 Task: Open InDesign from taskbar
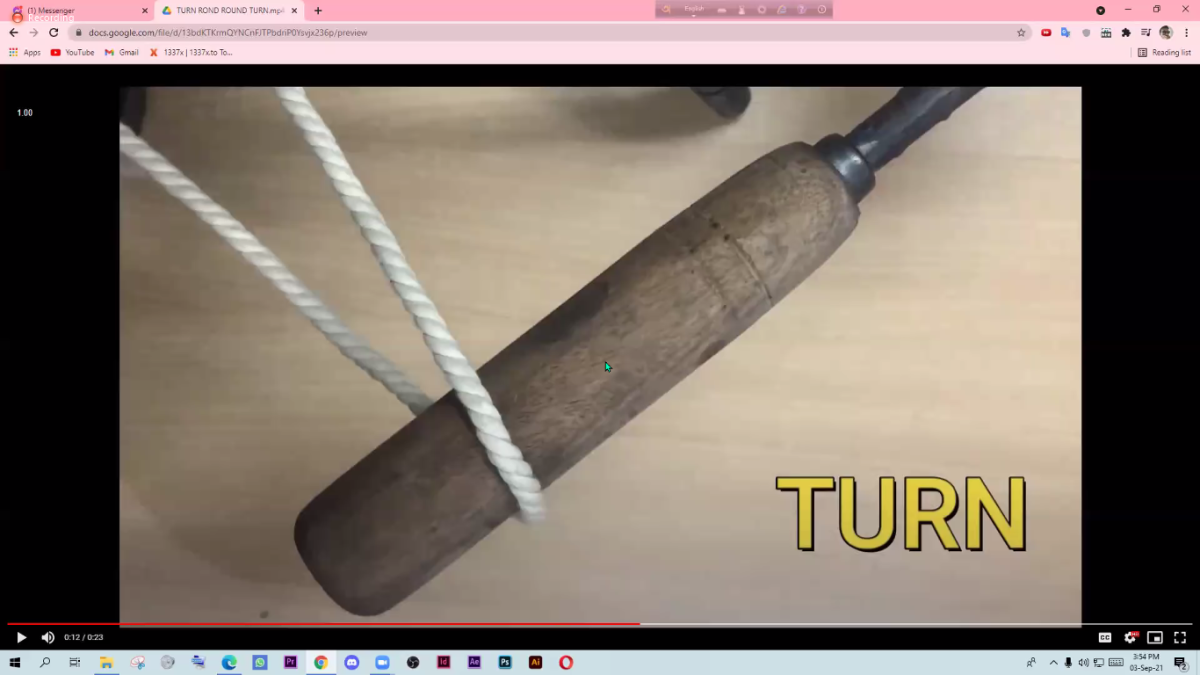[443, 662]
